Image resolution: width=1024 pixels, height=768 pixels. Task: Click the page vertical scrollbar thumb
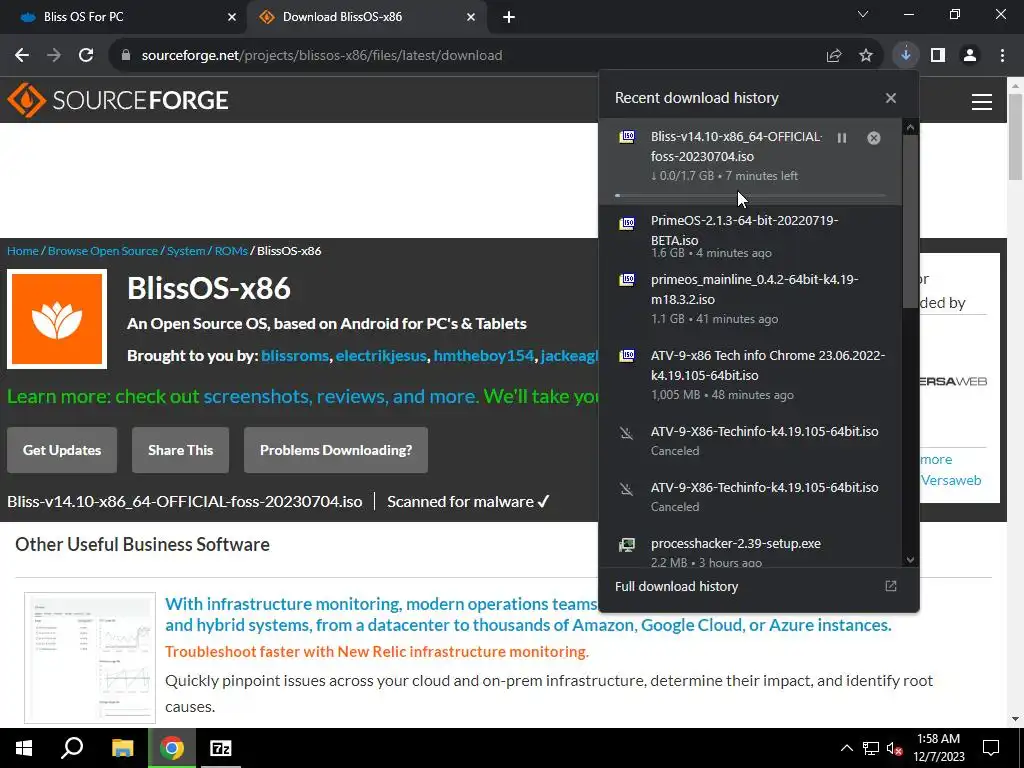click(x=1015, y=136)
